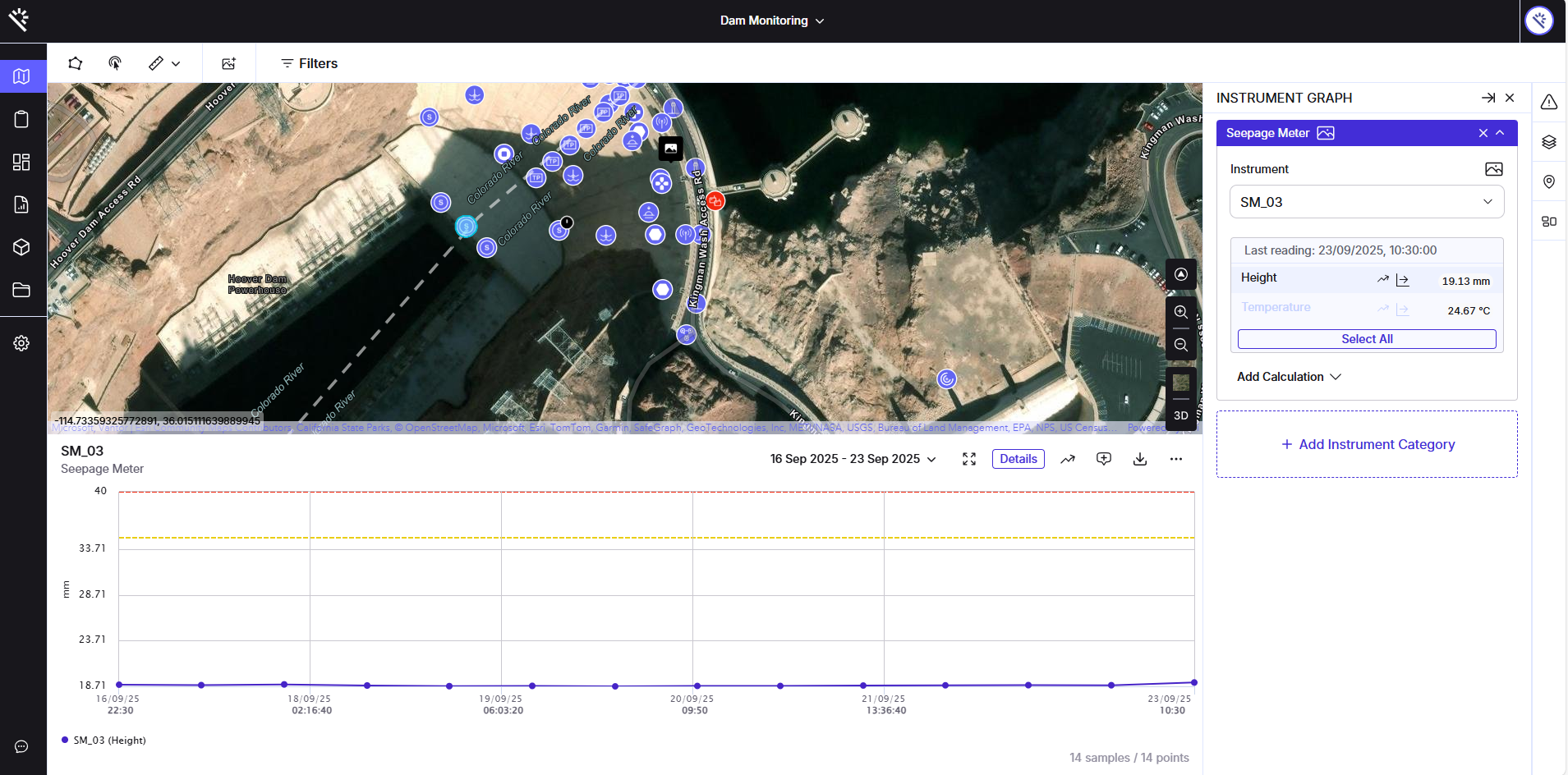Click the map zoom in button
Viewport: 1568px width, 775px height.
(x=1180, y=312)
